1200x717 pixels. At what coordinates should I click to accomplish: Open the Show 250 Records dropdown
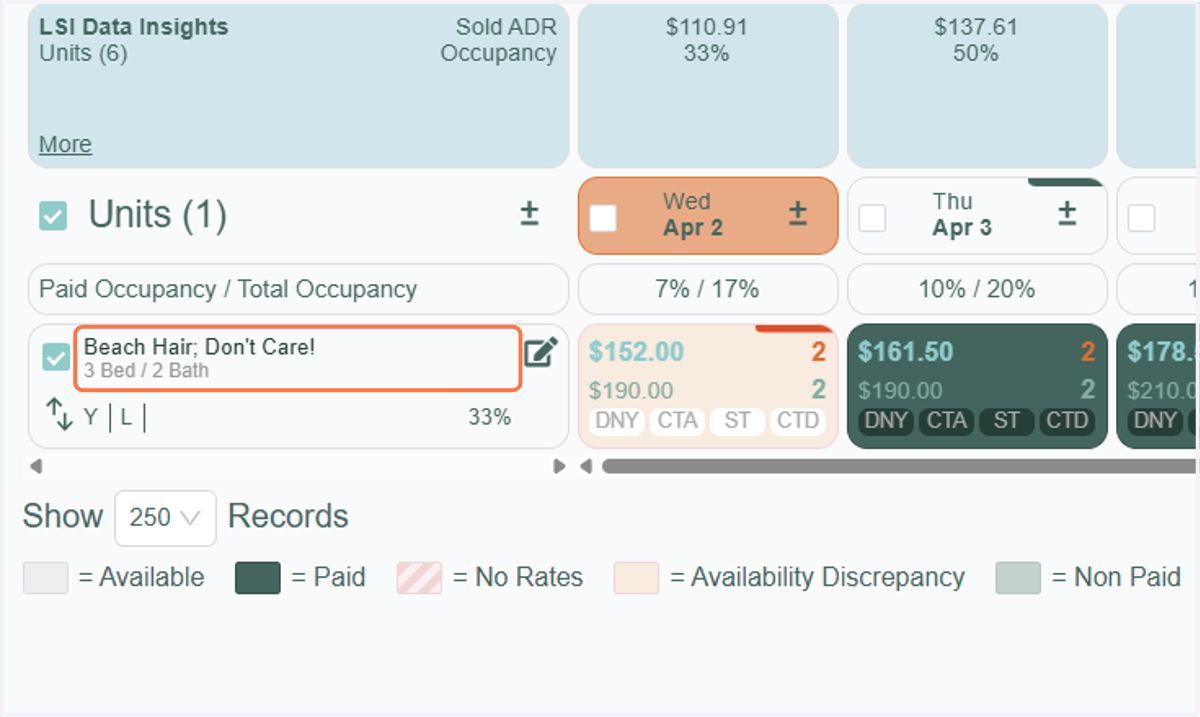(165, 518)
